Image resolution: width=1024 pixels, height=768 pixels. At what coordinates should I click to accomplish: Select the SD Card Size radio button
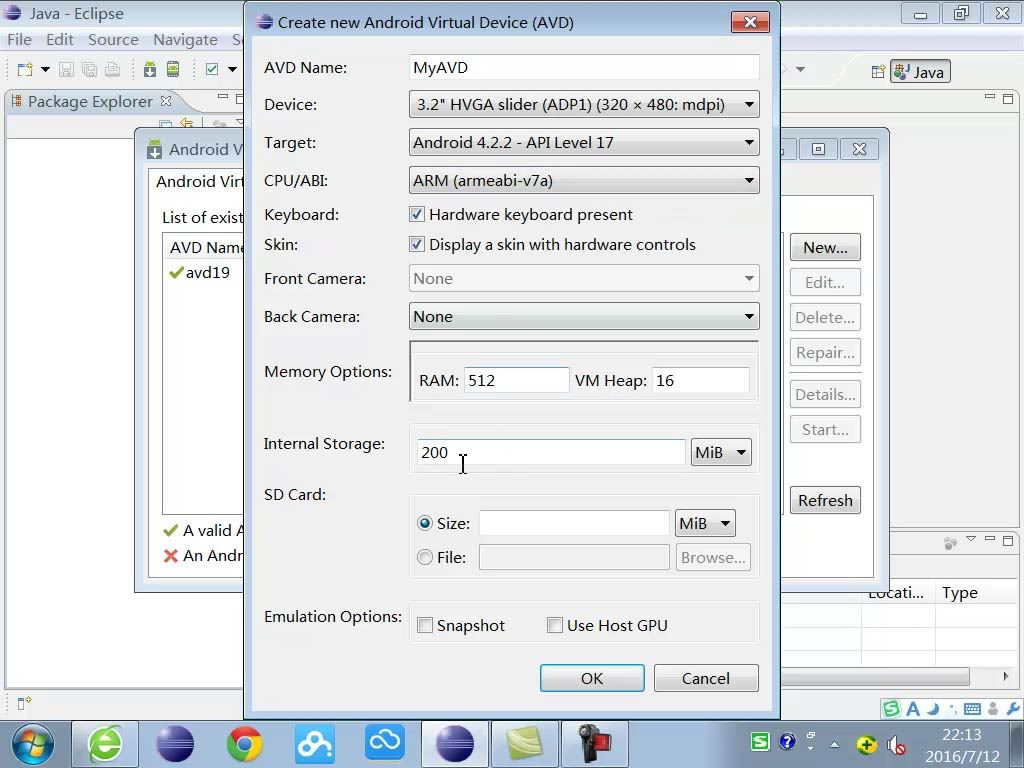(424, 523)
